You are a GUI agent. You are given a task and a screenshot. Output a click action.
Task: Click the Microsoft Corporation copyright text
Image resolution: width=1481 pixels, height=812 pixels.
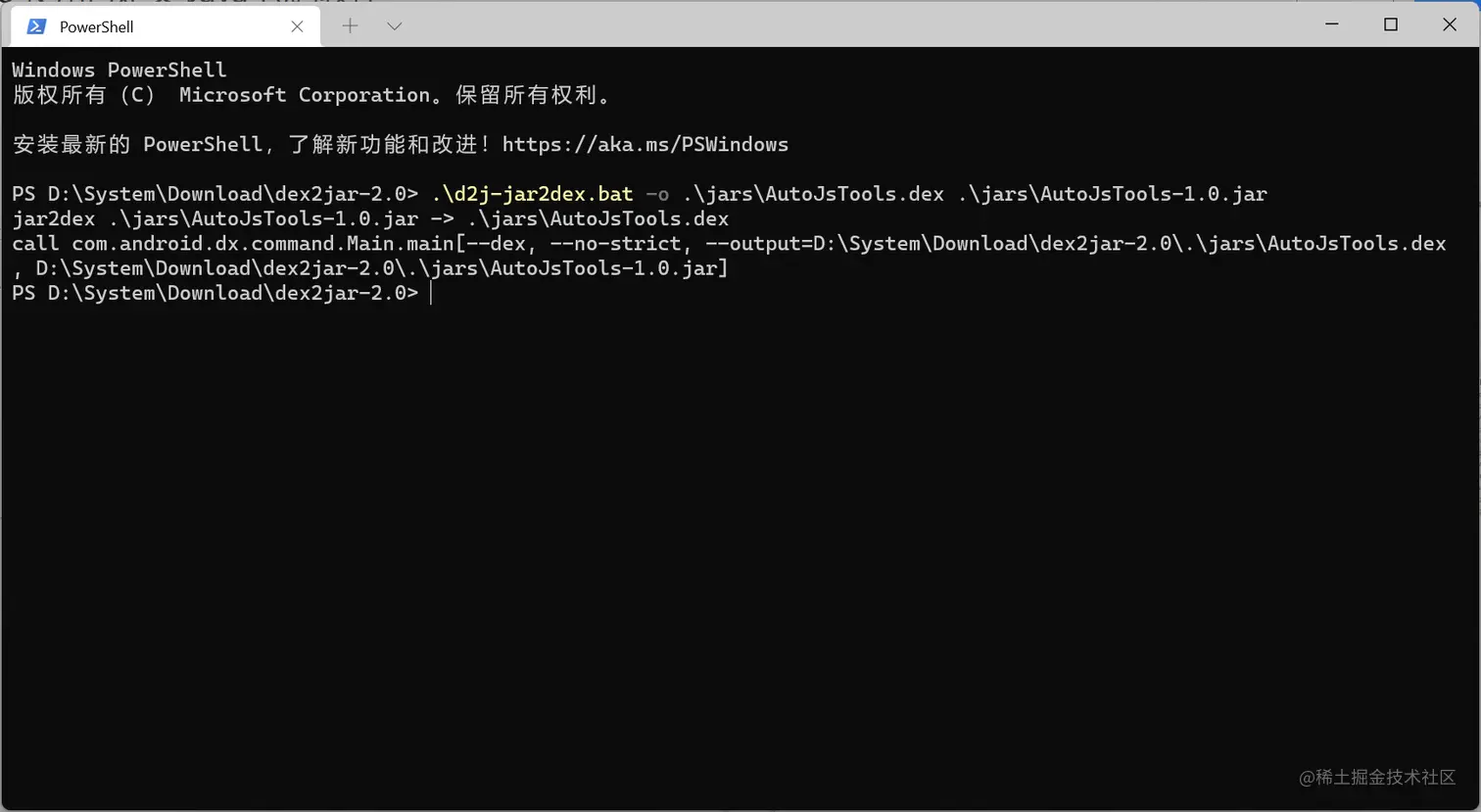point(305,95)
